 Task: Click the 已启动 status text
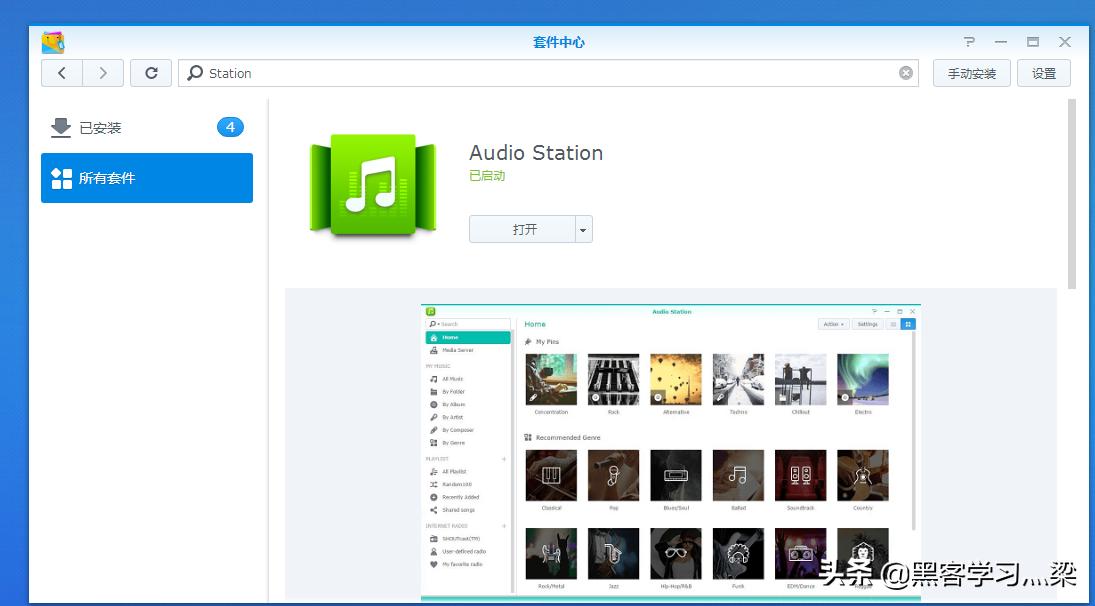point(487,176)
